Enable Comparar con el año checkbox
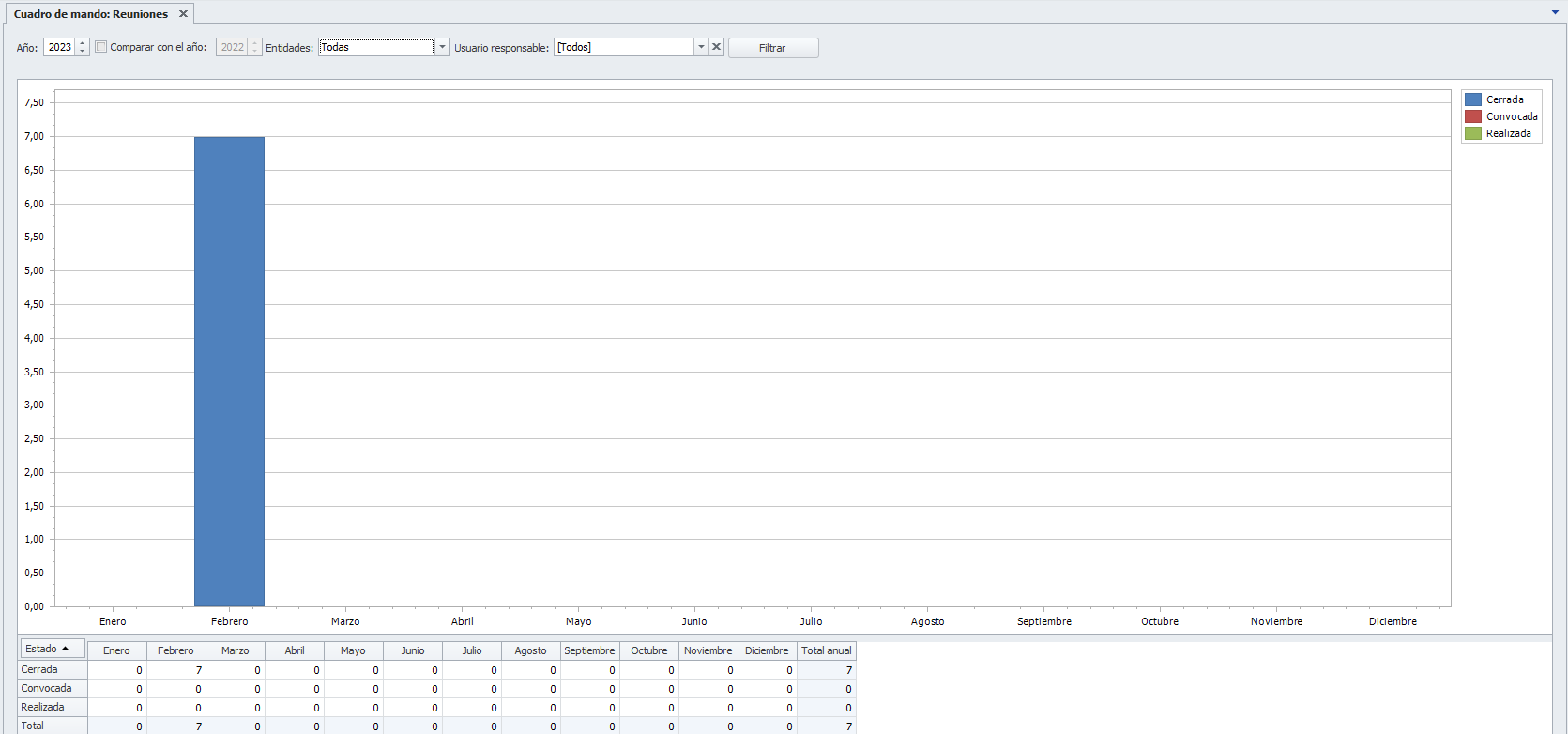 [101, 47]
